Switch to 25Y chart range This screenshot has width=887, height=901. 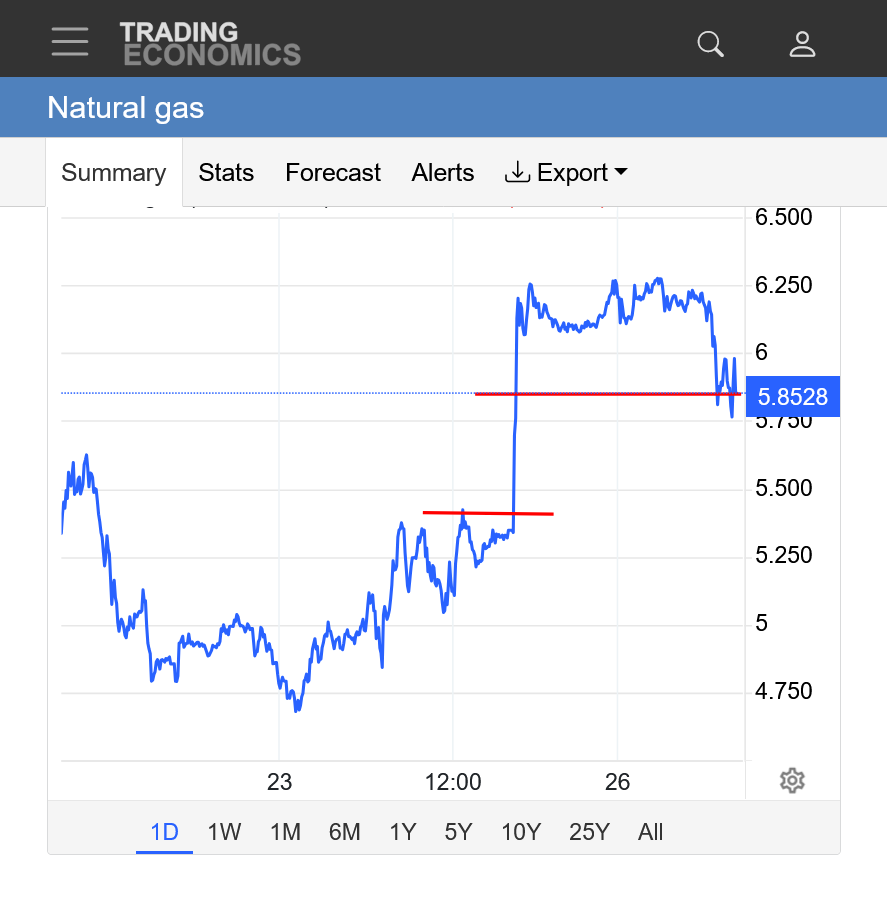click(x=588, y=832)
